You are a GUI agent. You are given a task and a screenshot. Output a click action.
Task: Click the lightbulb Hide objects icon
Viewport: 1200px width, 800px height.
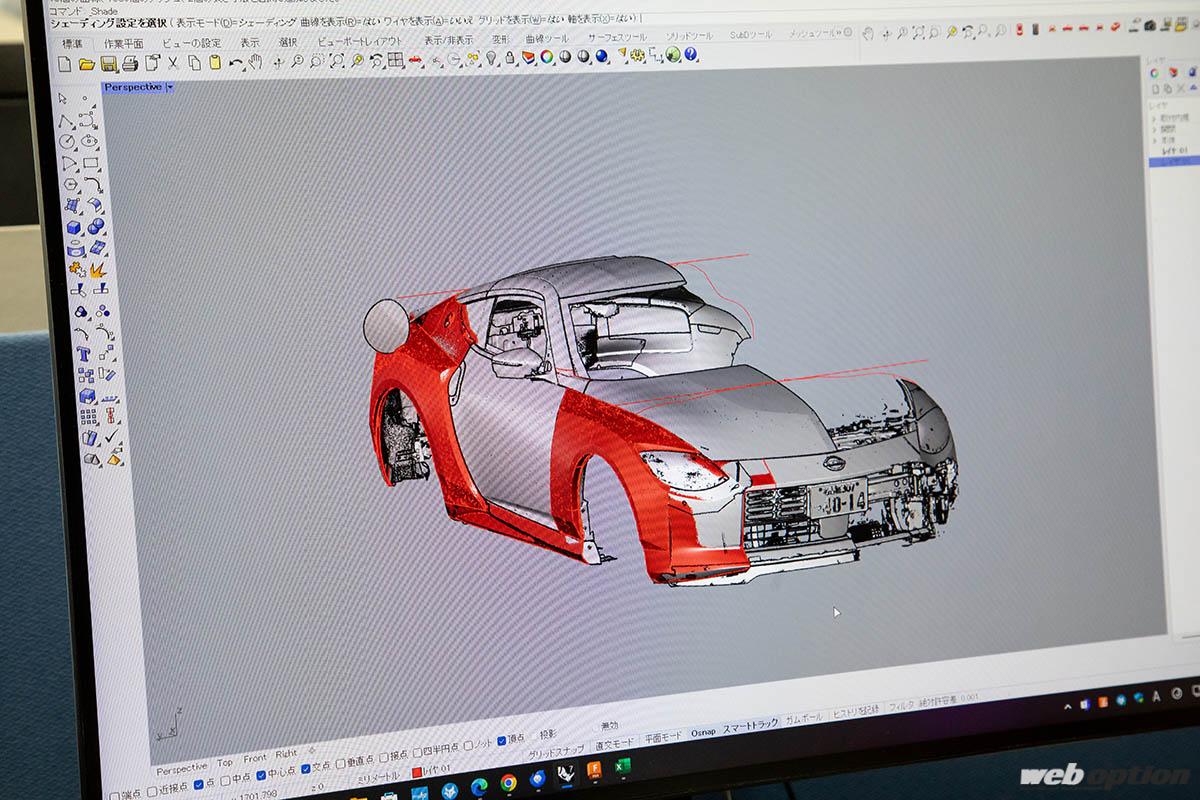coord(490,59)
